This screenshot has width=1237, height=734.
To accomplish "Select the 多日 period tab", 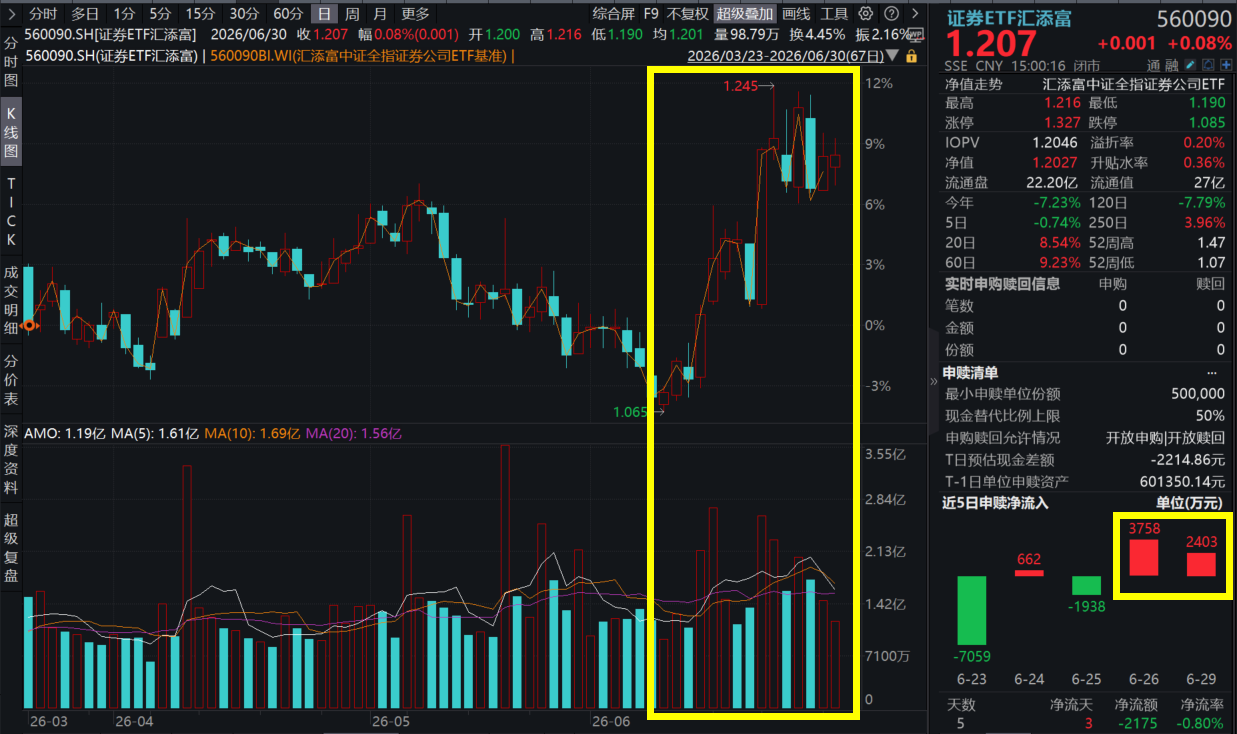I will pyautogui.click(x=85, y=14).
